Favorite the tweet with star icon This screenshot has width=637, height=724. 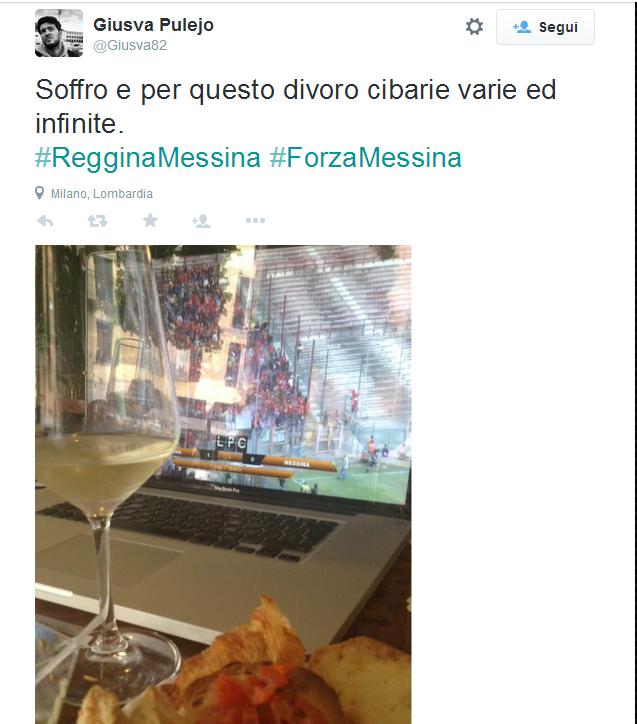coord(150,220)
